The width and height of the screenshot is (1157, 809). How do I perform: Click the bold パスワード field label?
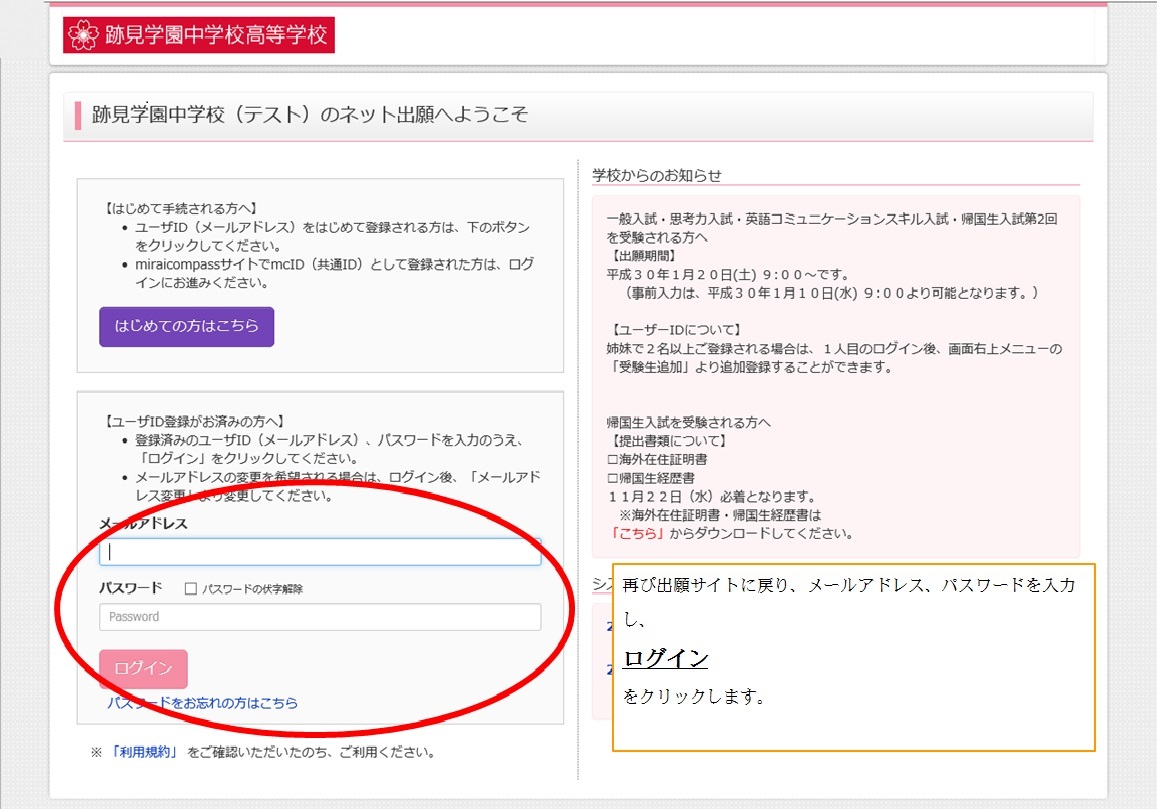(130, 588)
